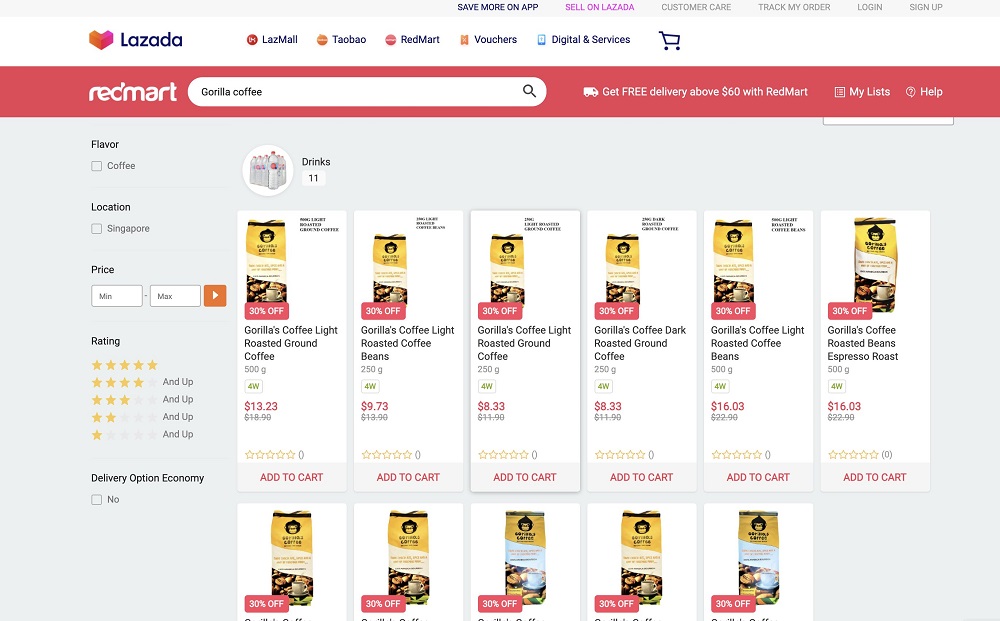Click the Digital & Services icon
The width and height of the screenshot is (1000, 621).
pyautogui.click(x=541, y=40)
